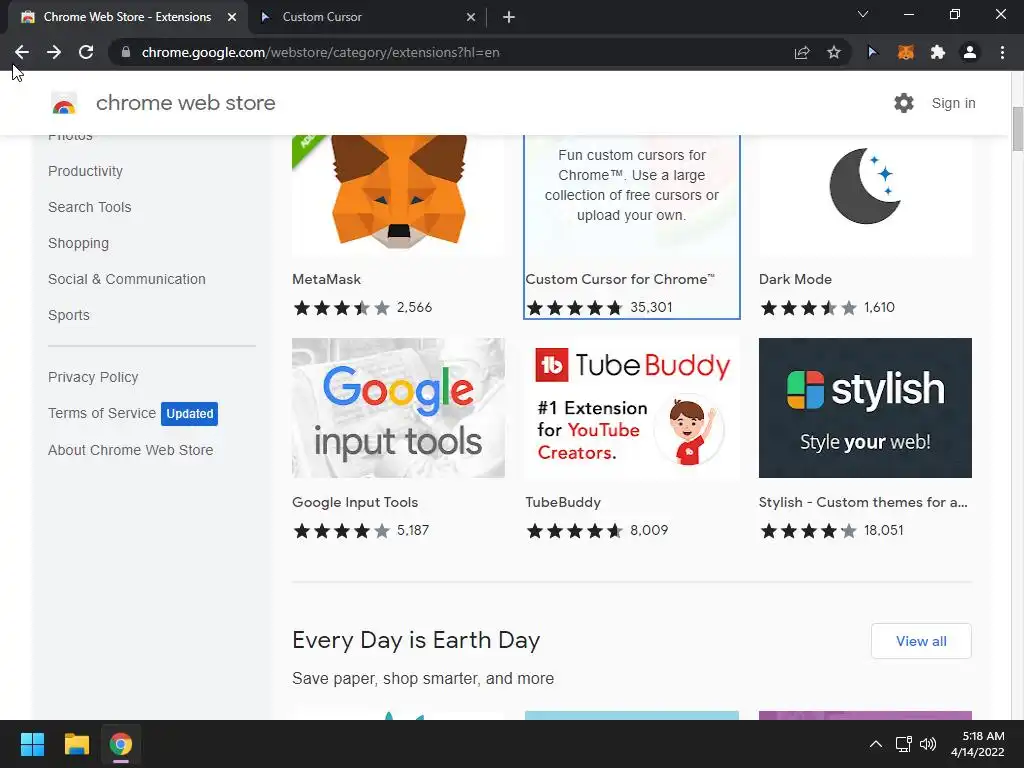Open File Explorer from the taskbar

tap(76, 744)
